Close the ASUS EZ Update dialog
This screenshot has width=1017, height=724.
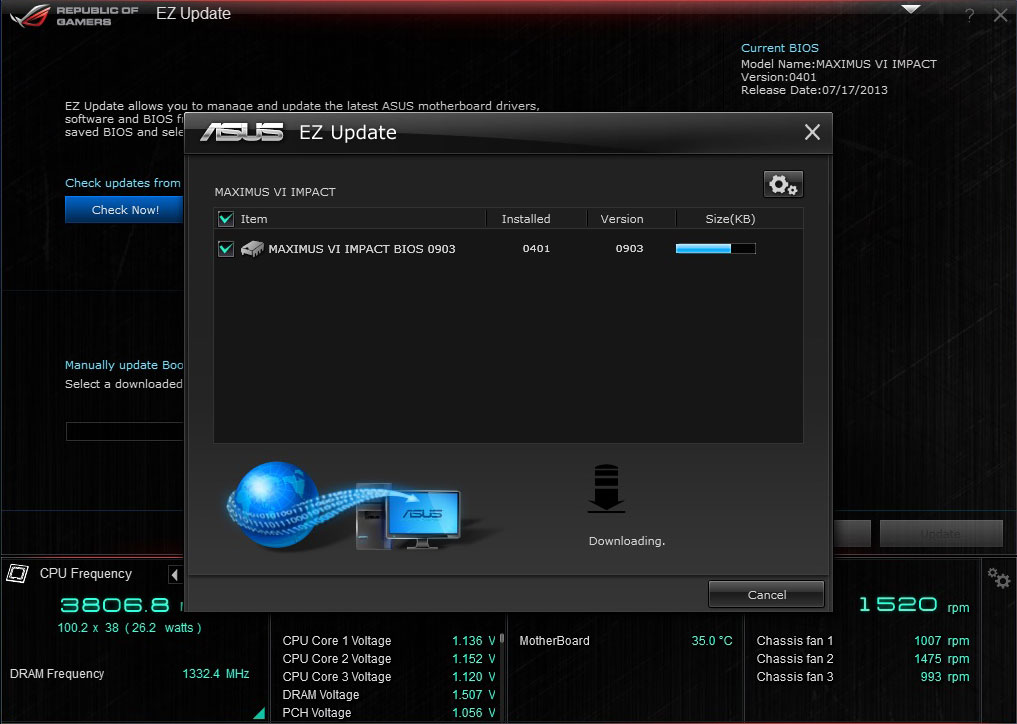[x=812, y=132]
